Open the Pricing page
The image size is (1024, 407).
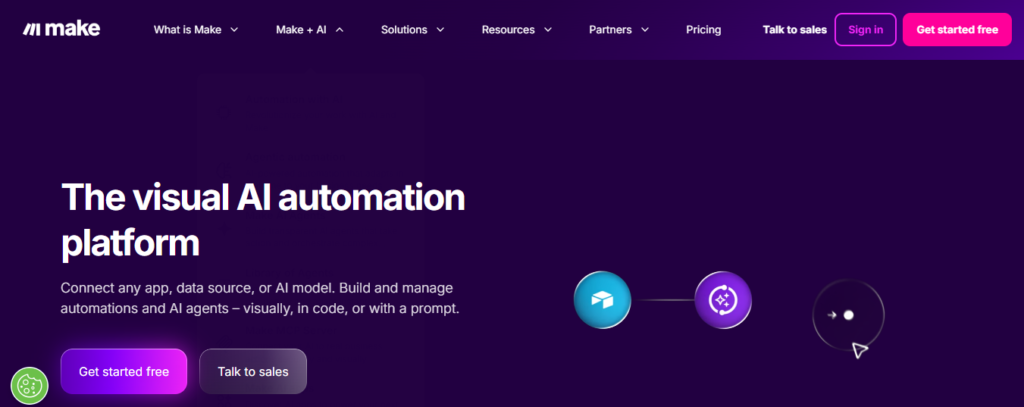click(x=703, y=29)
